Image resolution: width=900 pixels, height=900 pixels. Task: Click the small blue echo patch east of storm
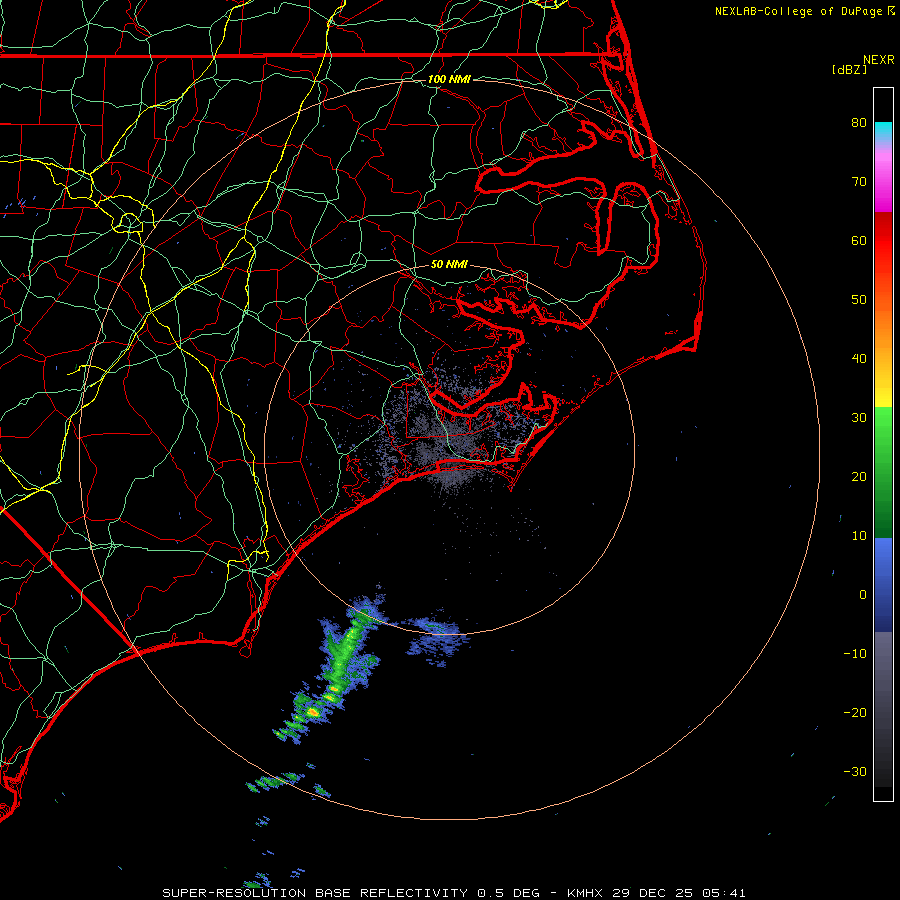tap(435, 637)
